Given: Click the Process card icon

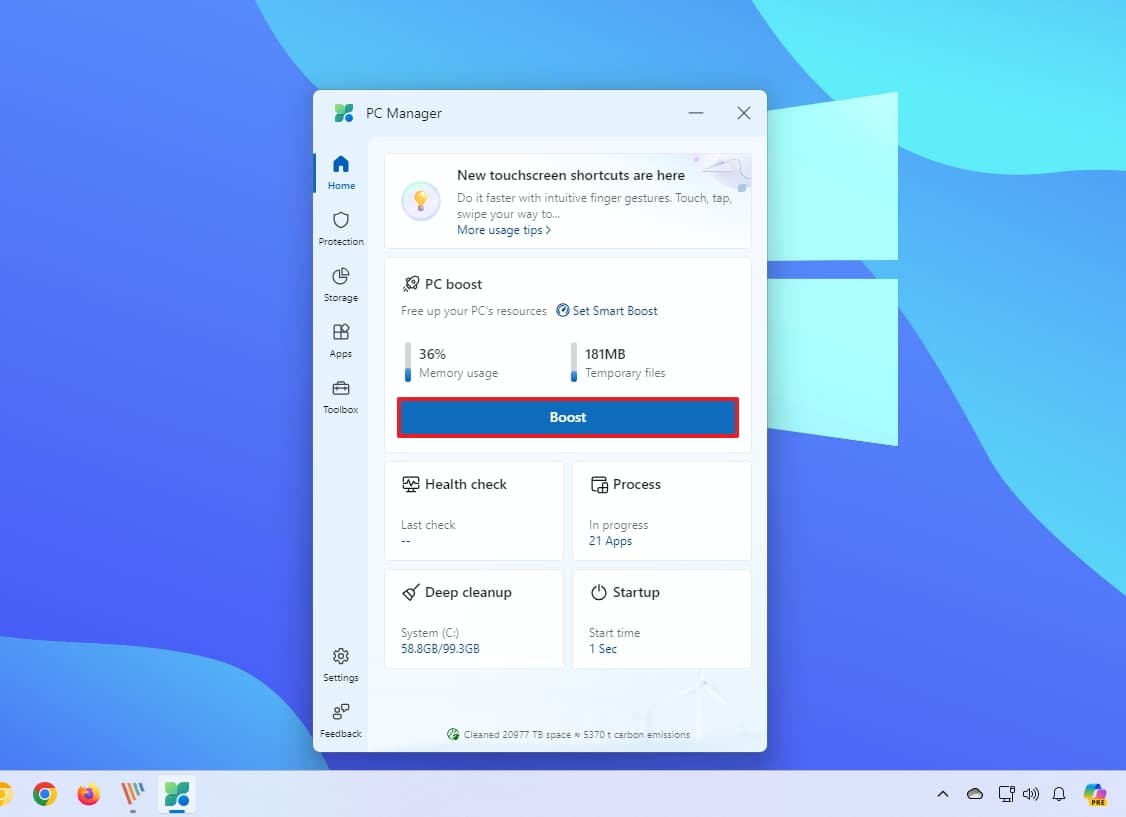Looking at the screenshot, I should click(x=600, y=484).
